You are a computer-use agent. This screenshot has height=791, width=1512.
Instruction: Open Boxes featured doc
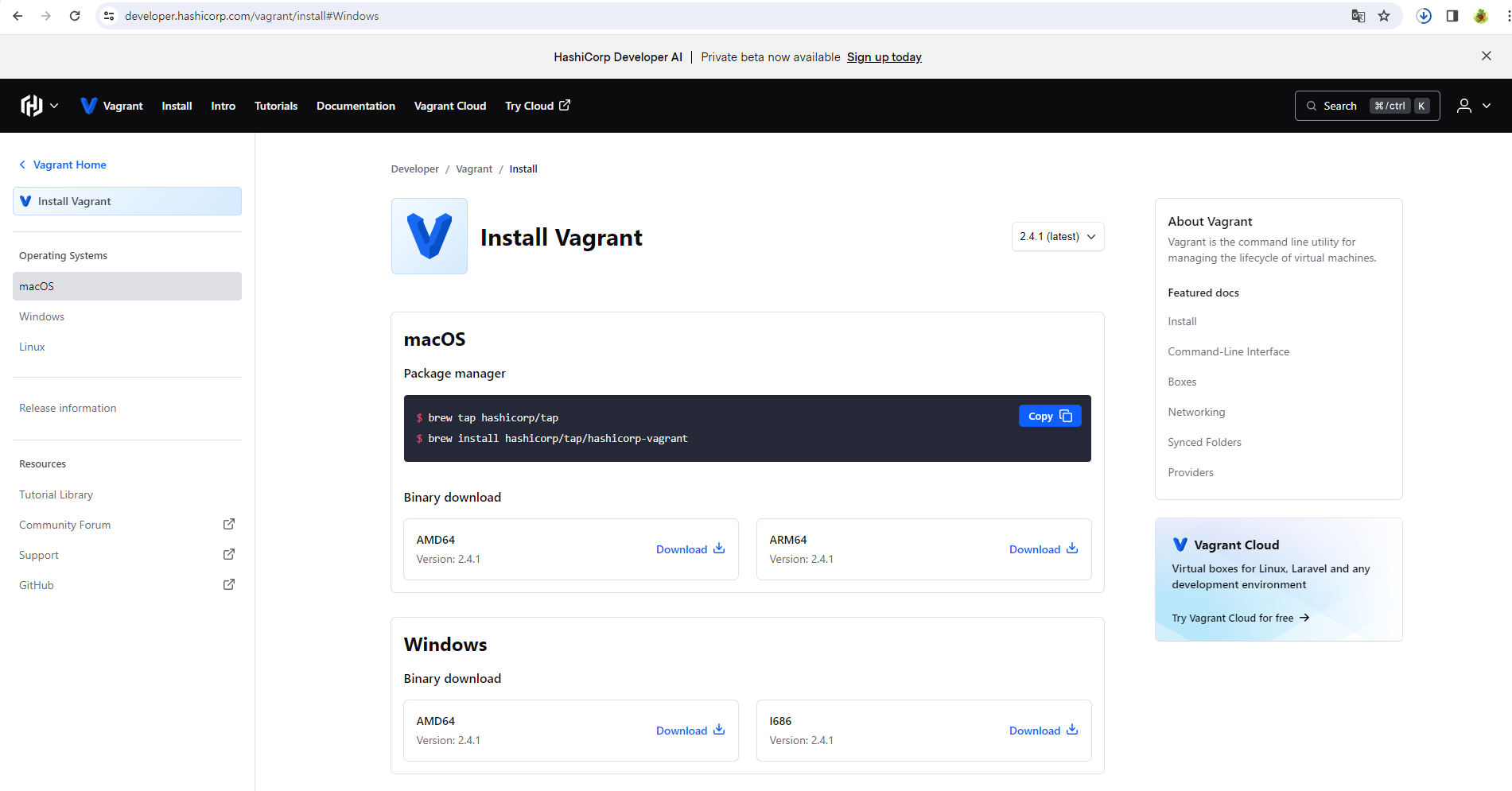(x=1182, y=382)
